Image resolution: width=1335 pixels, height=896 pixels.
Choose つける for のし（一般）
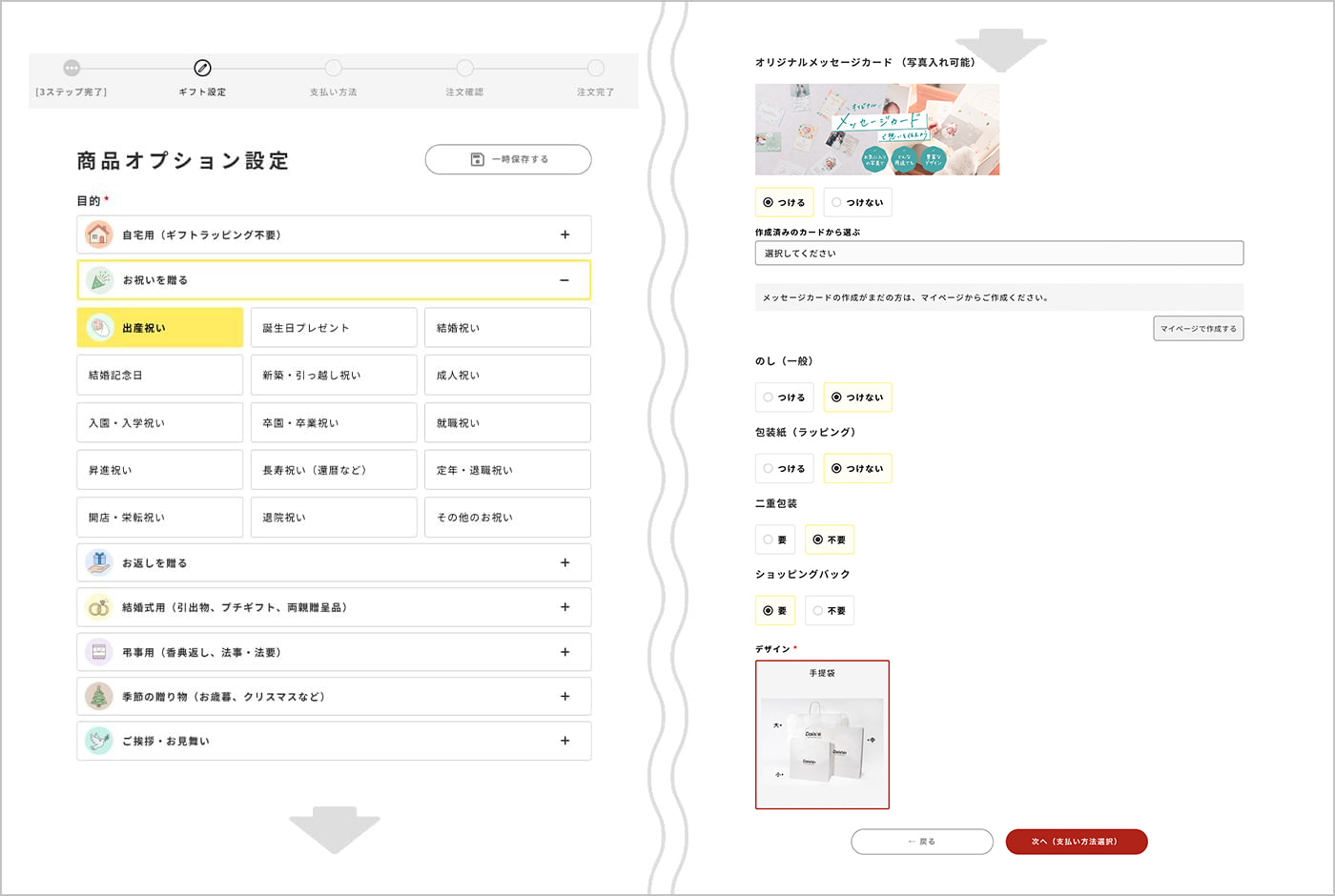tap(784, 397)
